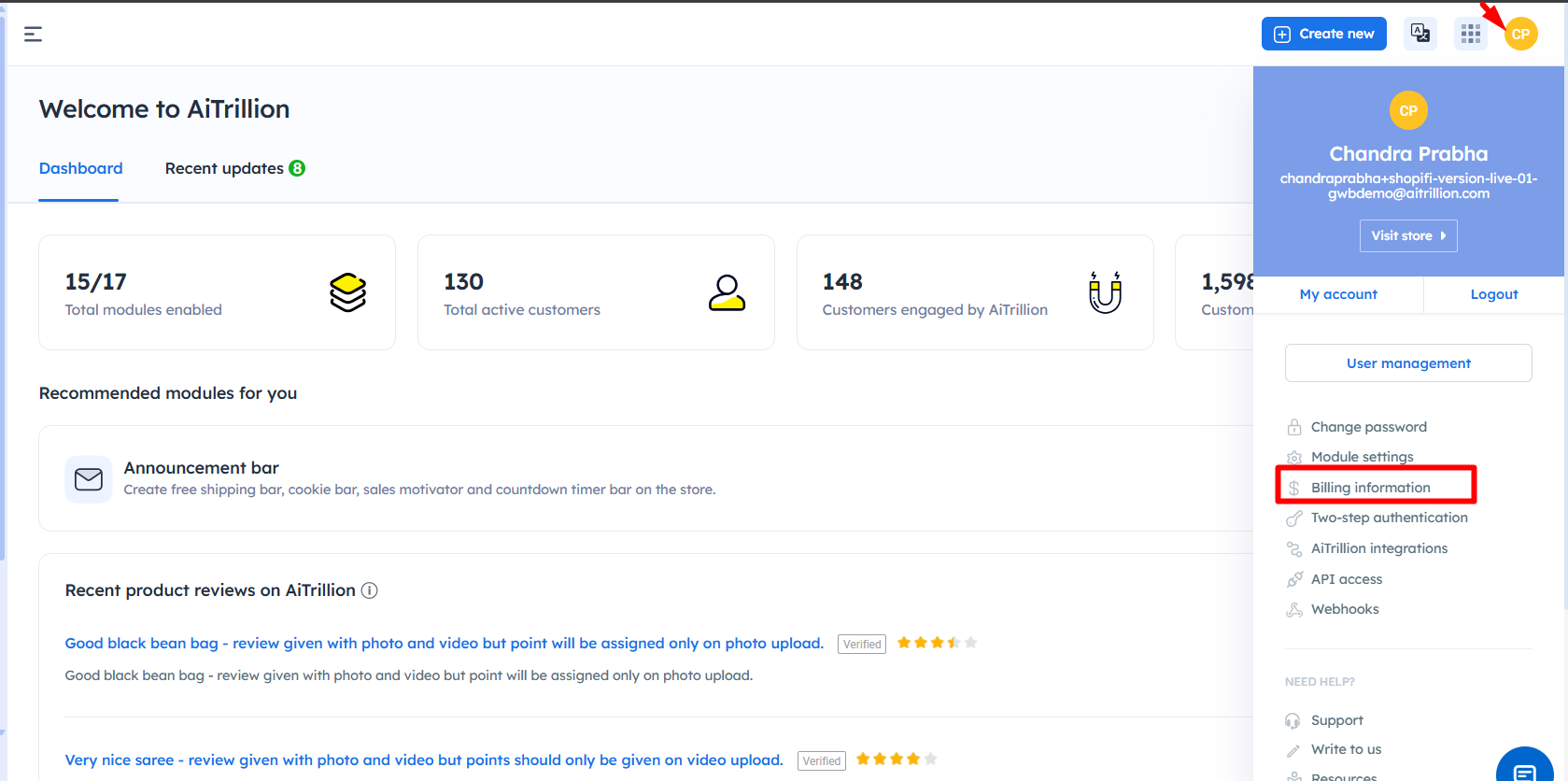Viewport: 1568px width, 781px height.
Task: Open the apps grid icon
Action: pos(1470,35)
